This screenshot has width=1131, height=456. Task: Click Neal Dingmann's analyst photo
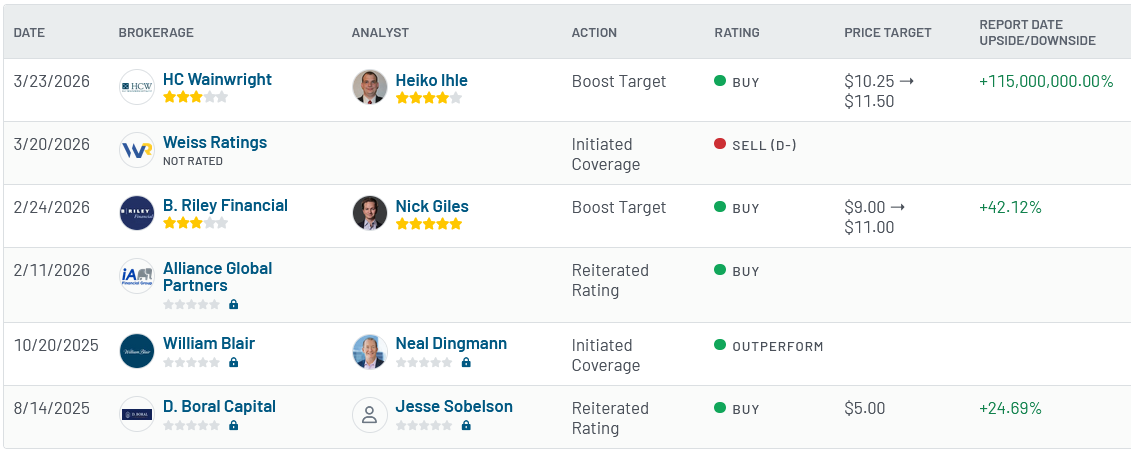click(x=370, y=351)
